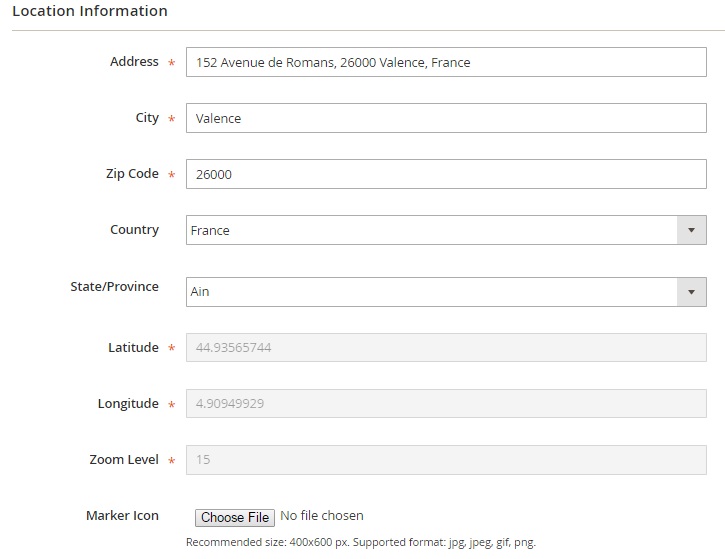
Task: Click the Longitude label
Action: [128, 404]
